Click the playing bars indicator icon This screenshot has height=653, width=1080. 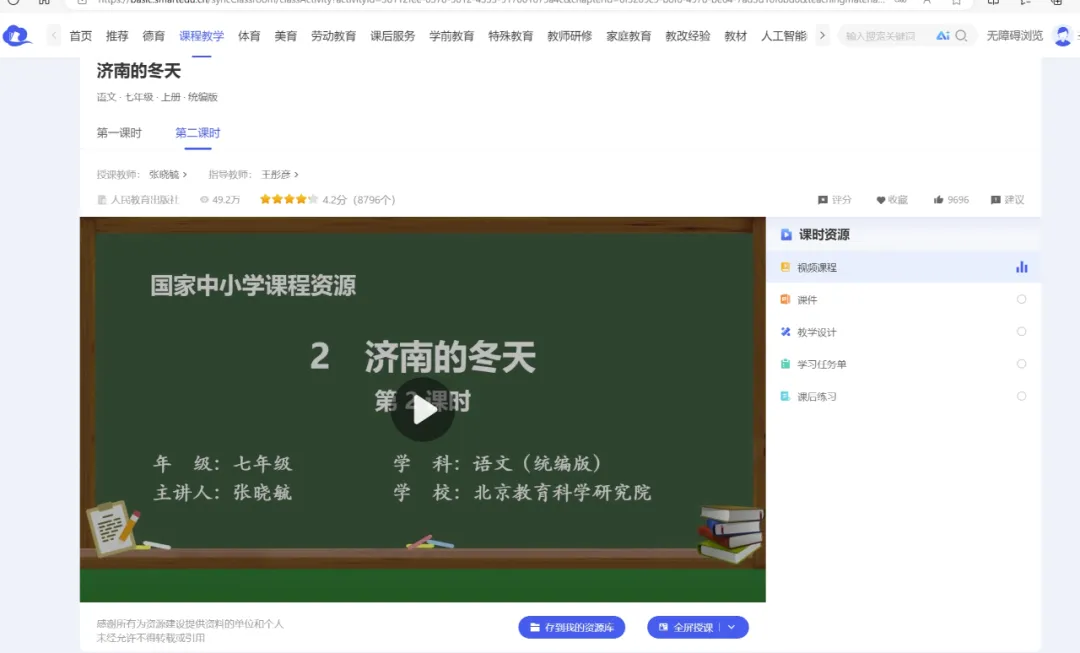[x=1021, y=267]
